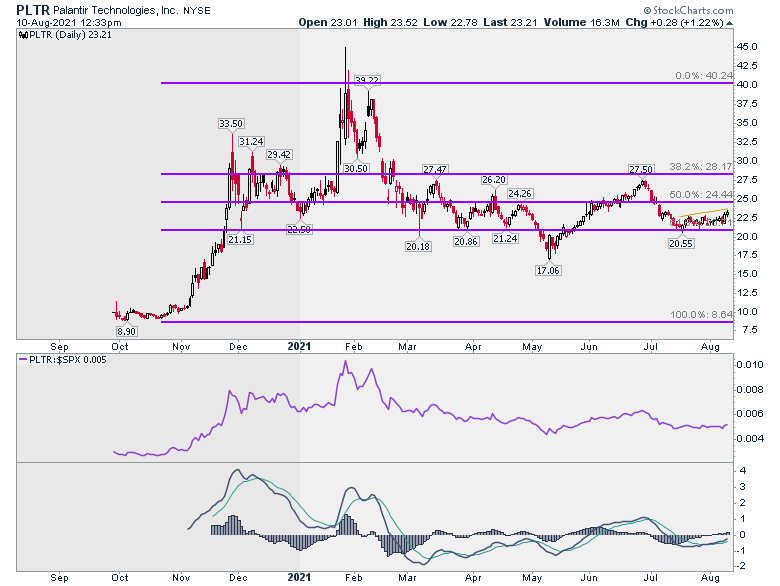Click the 38.2%: 28.17 Fibonacci label
This screenshot has width=780, height=586.
pyautogui.click(x=701, y=167)
